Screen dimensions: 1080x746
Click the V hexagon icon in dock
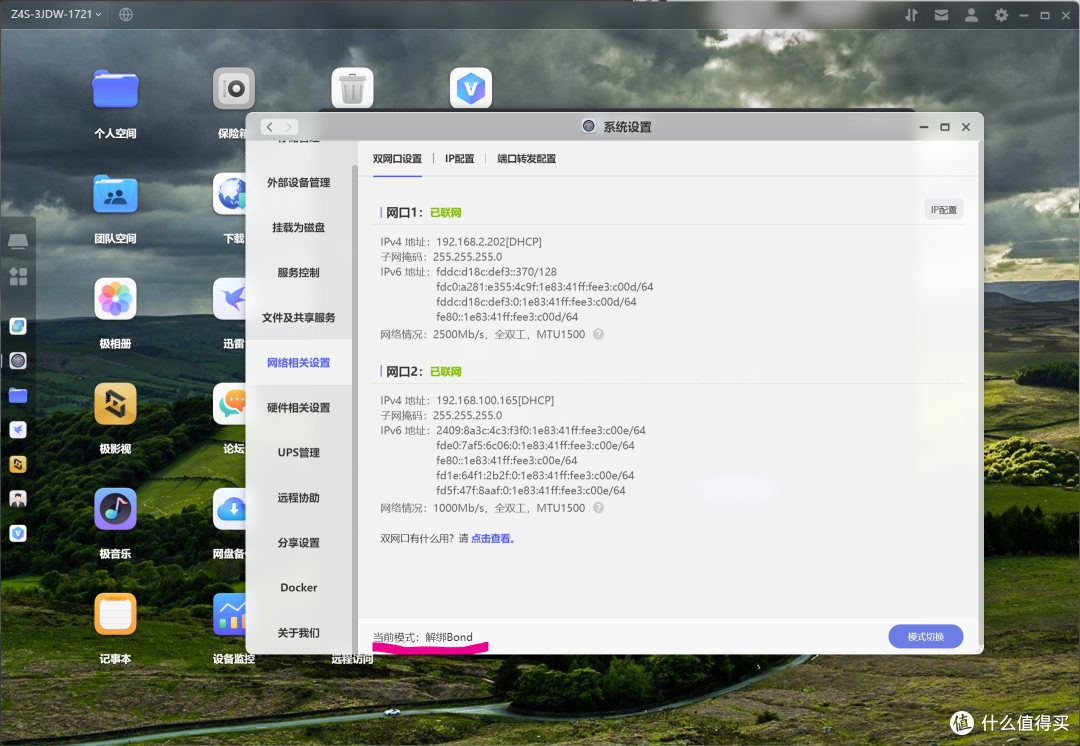point(18,533)
